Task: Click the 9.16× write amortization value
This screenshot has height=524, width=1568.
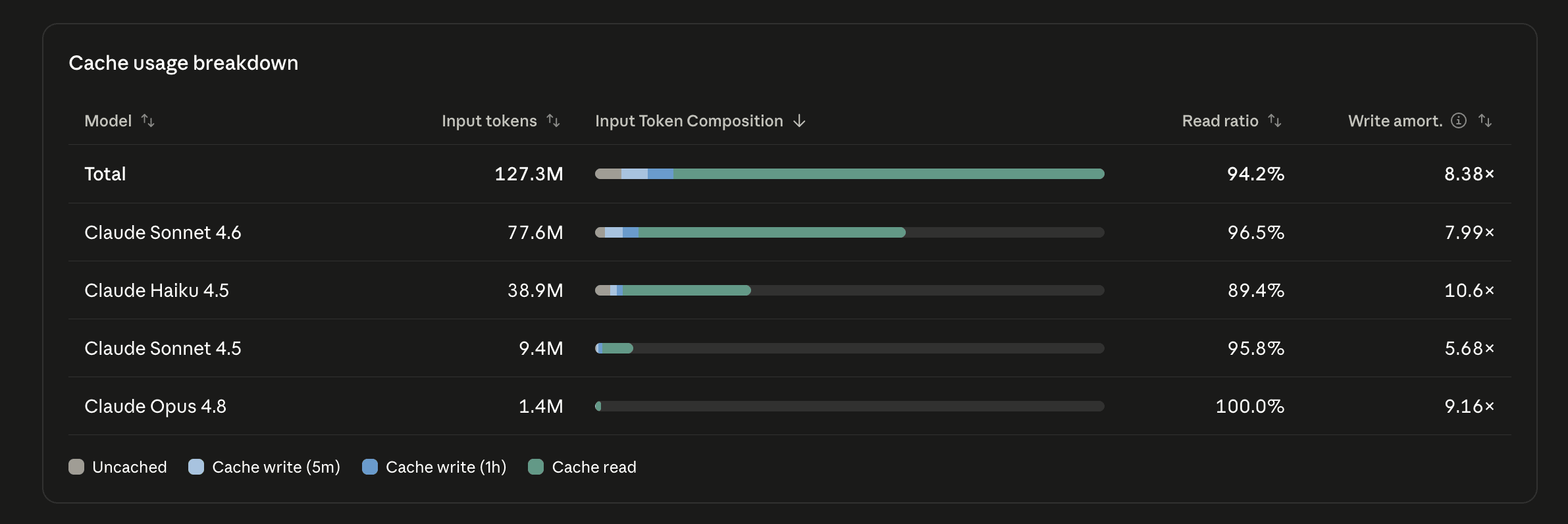Action: 1469,406
